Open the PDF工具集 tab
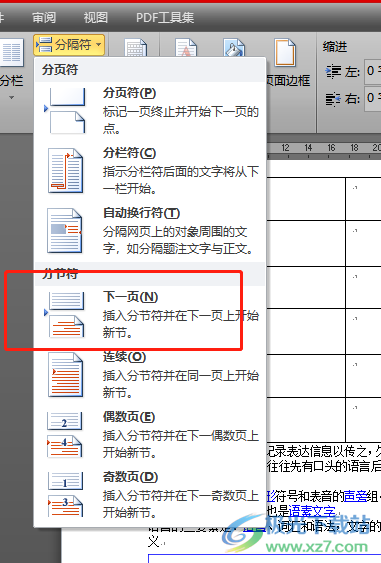The height and width of the screenshot is (563, 381). coord(165,17)
